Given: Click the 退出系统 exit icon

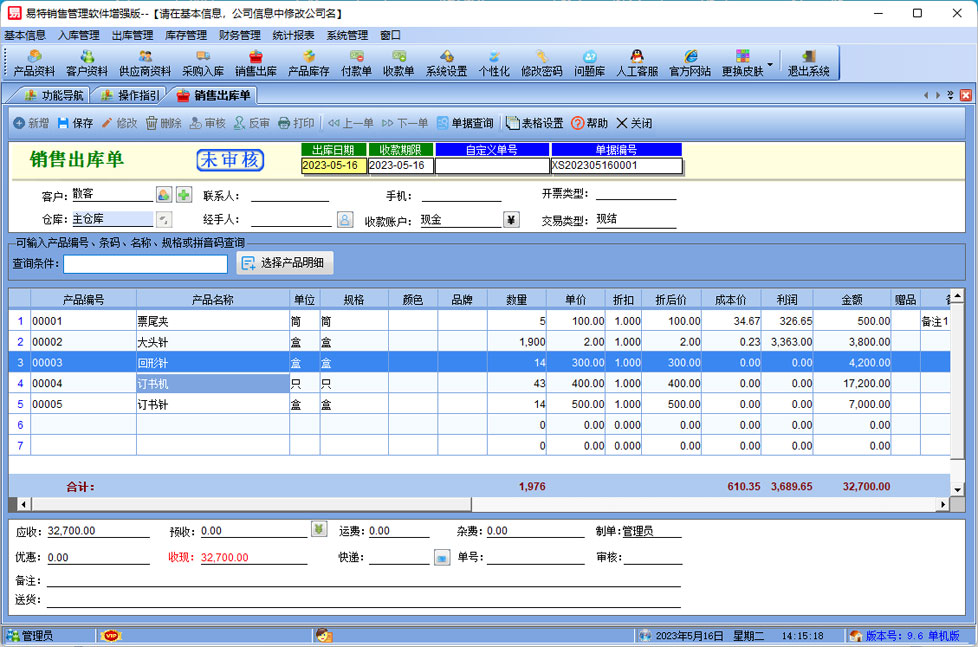Looking at the screenshot, I should pos(808,63).
